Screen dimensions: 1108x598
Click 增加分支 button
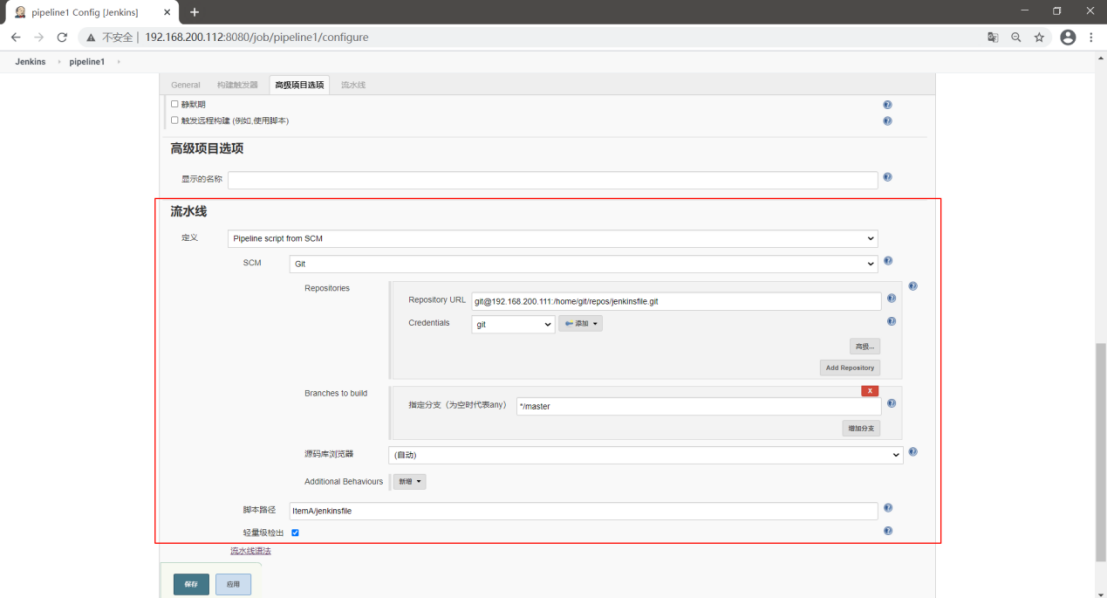pyautogui.click(x=861, y=428)
